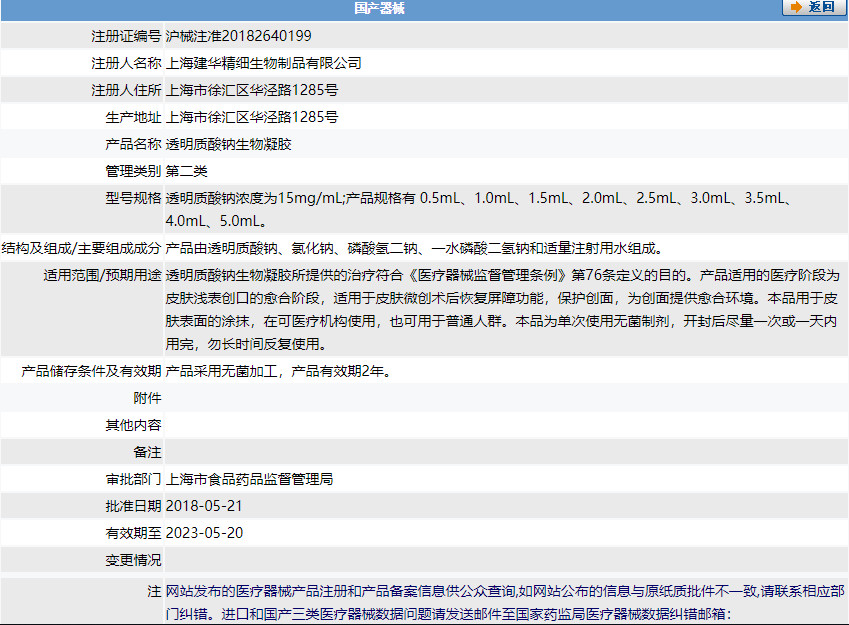
Task: Select the product name 透明质酸钠生物凝胶
Action: pyautogui.click(x=228, y=144)
